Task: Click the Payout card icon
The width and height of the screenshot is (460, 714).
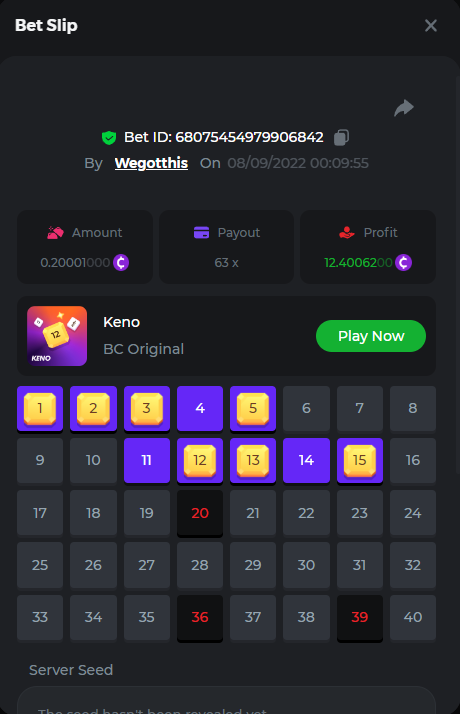Action: click(x=201, y=232)
